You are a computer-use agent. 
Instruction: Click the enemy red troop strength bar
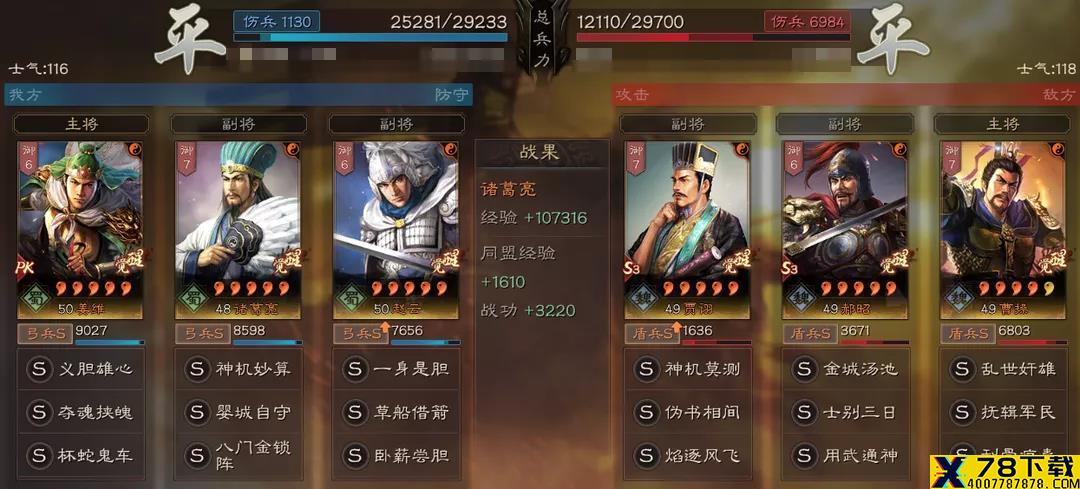tap(714, 37)
